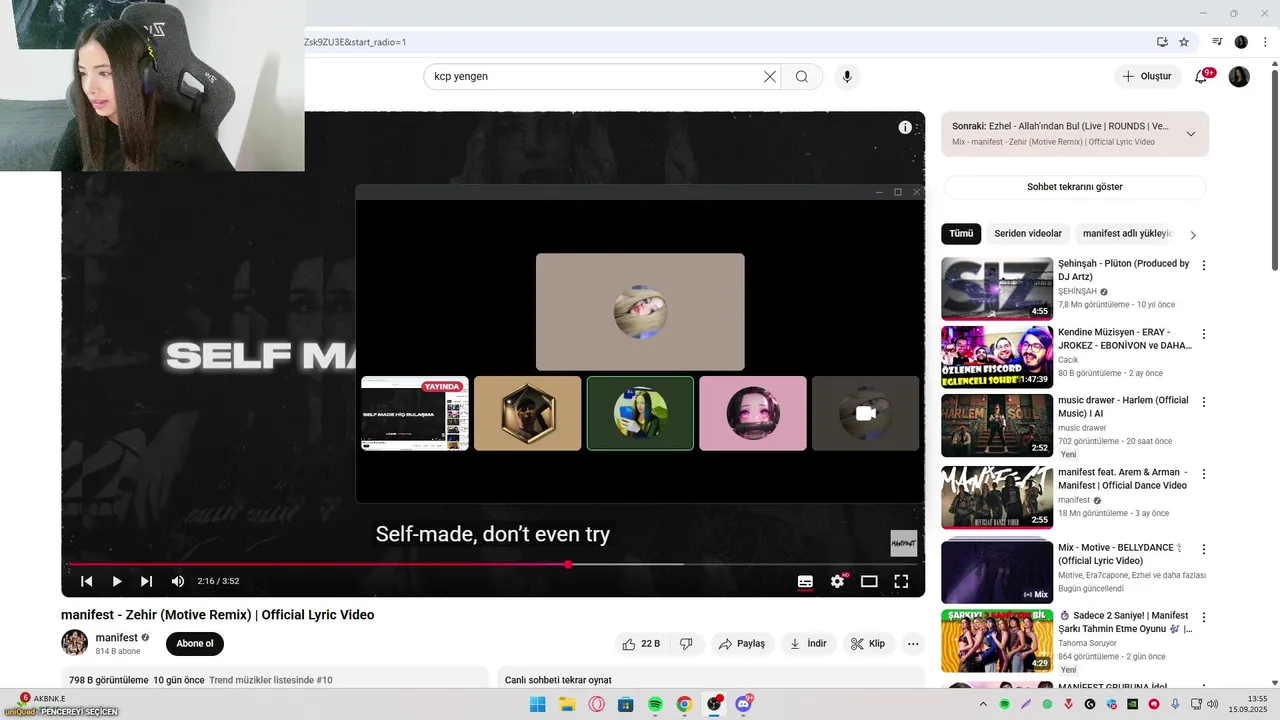1280x720 pixels.
Task: Open Windows Start button
Action: coord(538,704)
